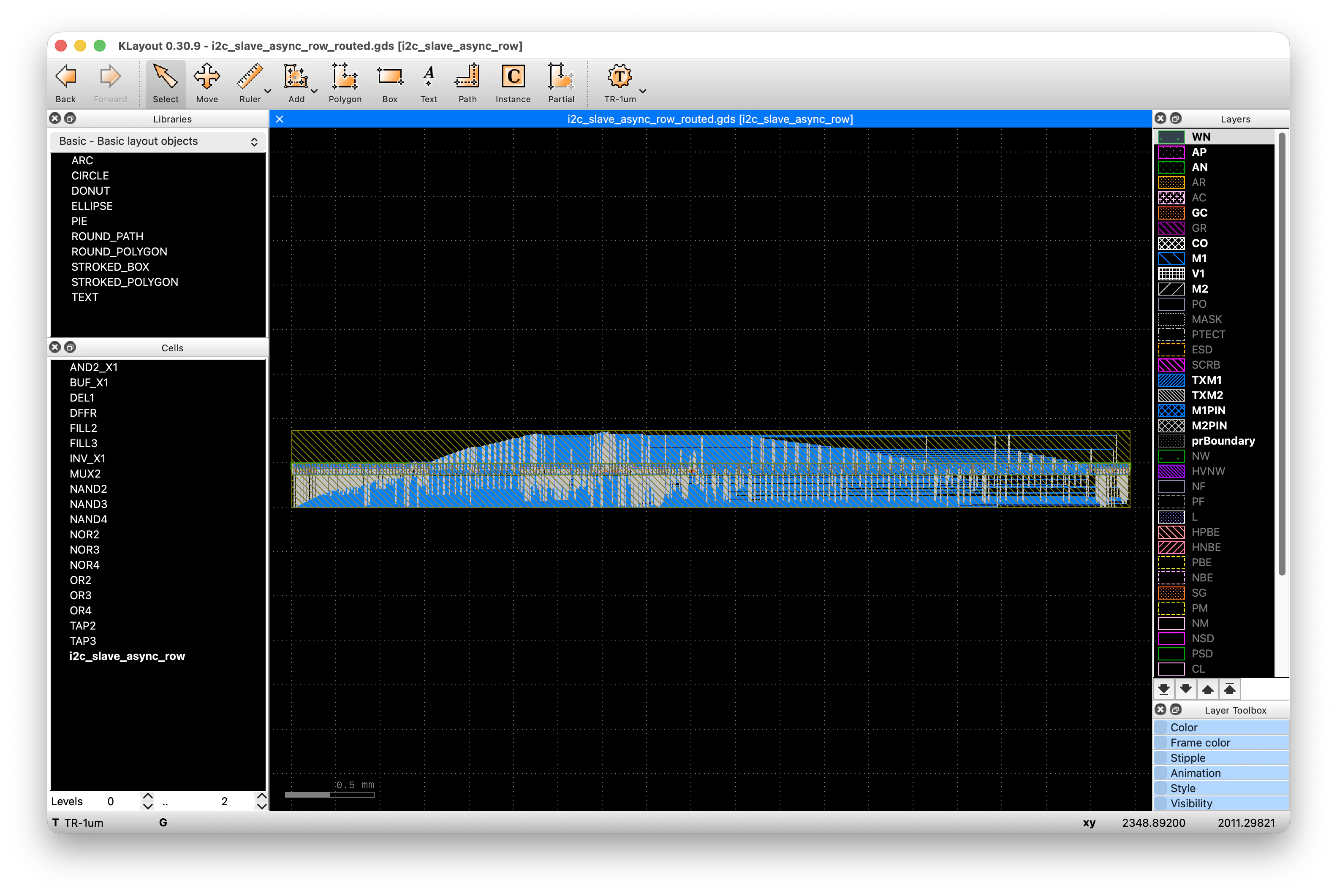
Task: Select the i2c_slave_async_row top cell
Action: pyautogui.click(x=128, y=656)
